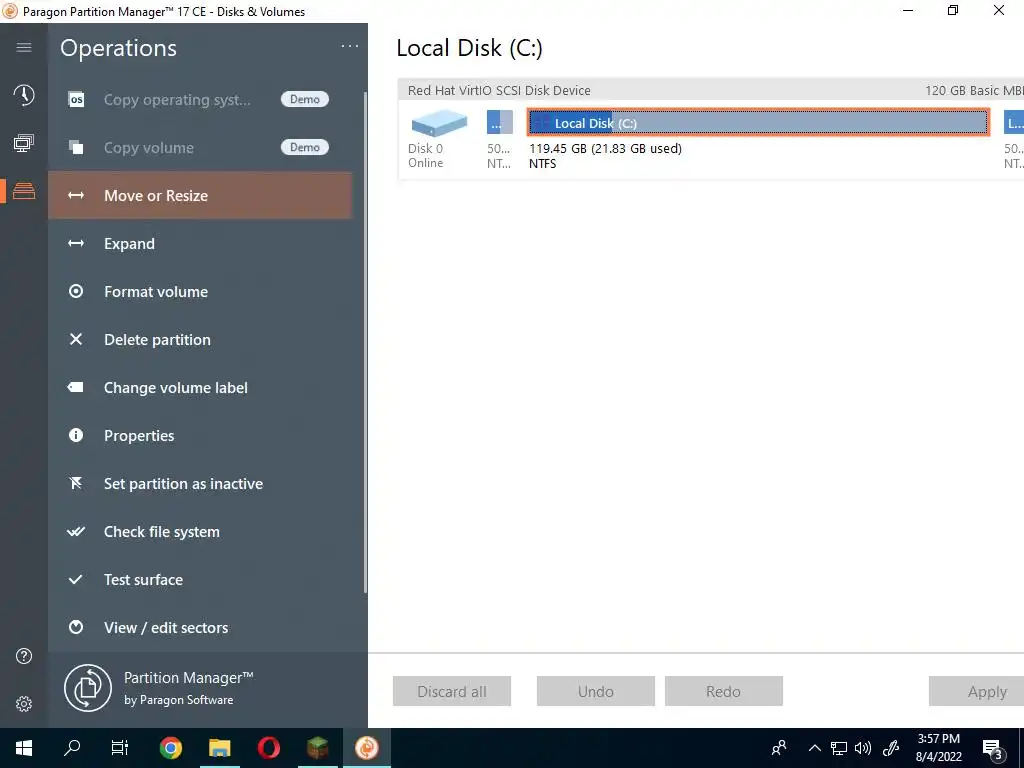Select Copy volume operation

[200, 148]
